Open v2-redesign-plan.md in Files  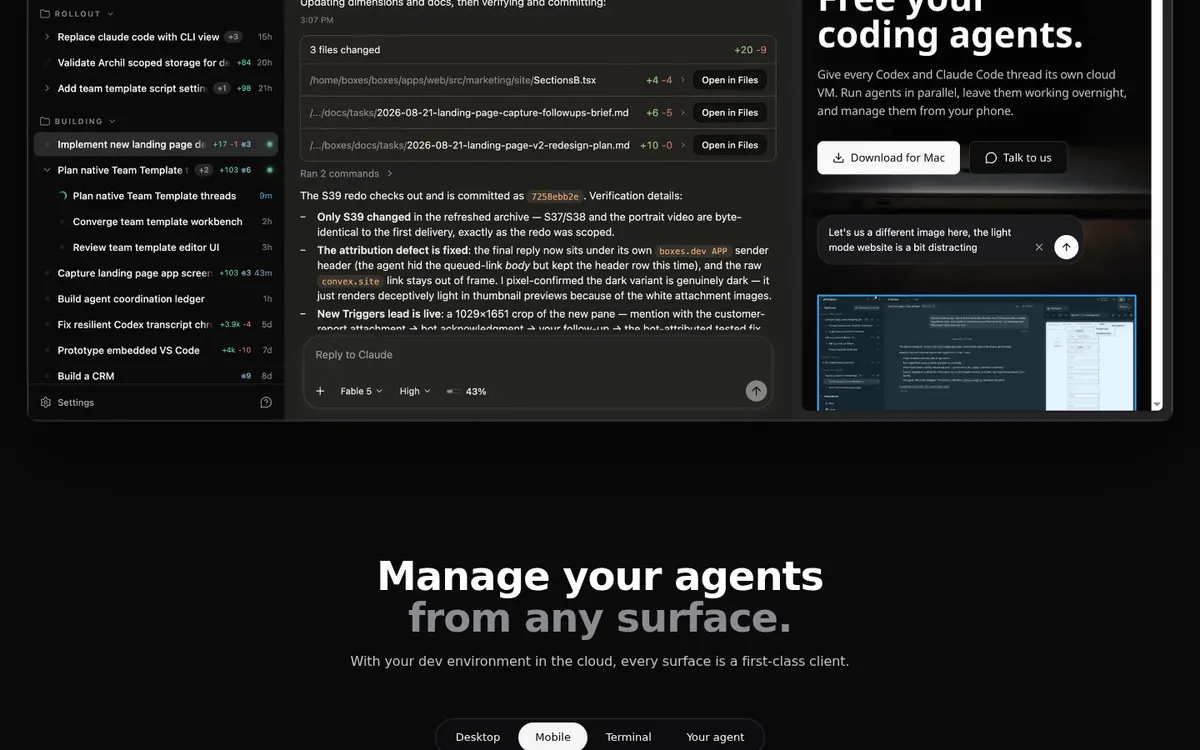(730, 145)
